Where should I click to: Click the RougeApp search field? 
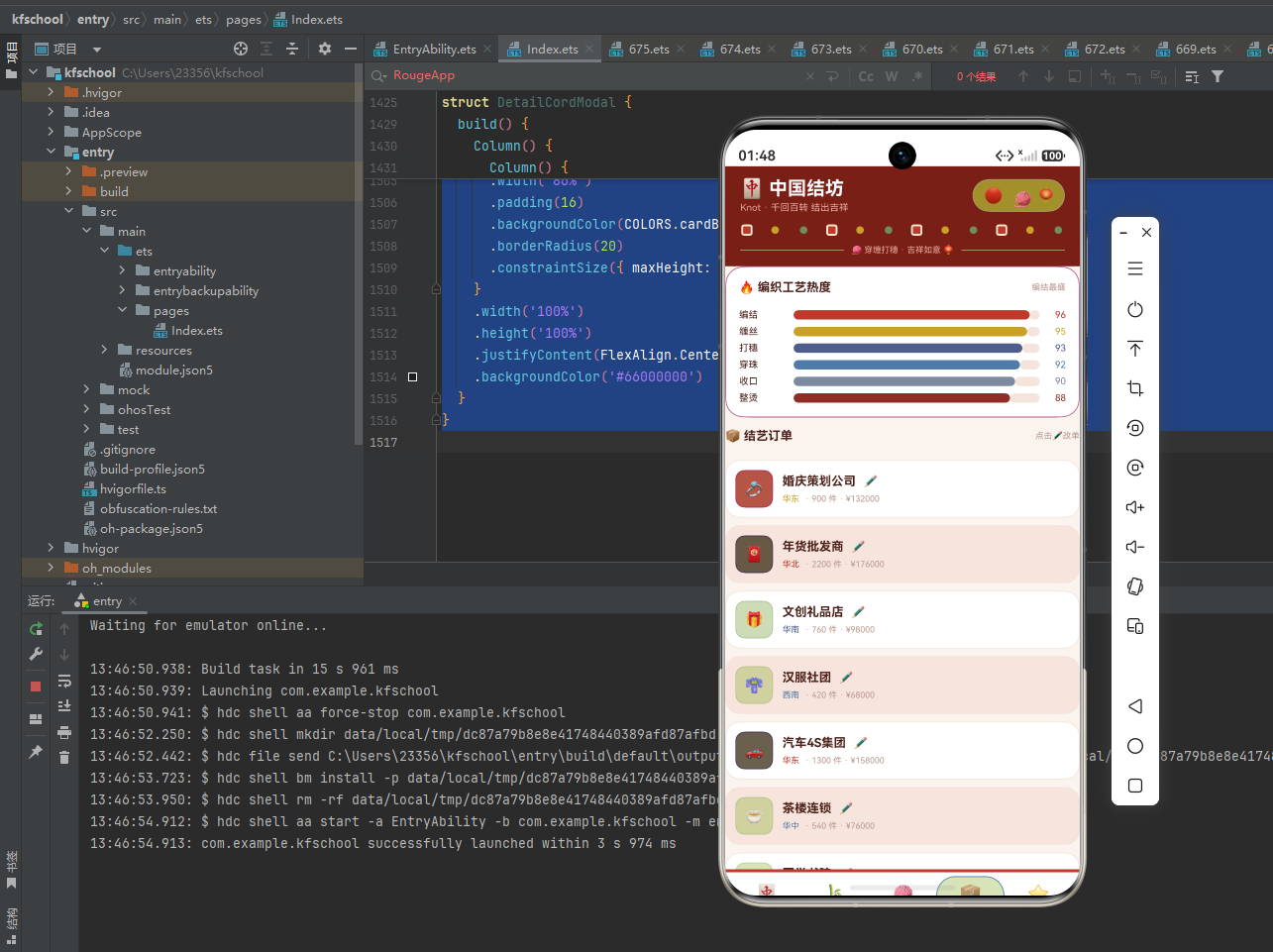[x=594, y=76]
